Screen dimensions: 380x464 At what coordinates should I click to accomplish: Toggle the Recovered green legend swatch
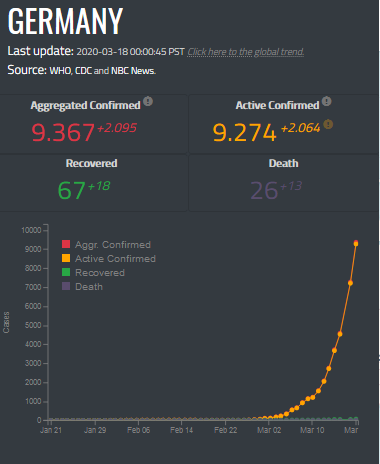tap(66, 272)
